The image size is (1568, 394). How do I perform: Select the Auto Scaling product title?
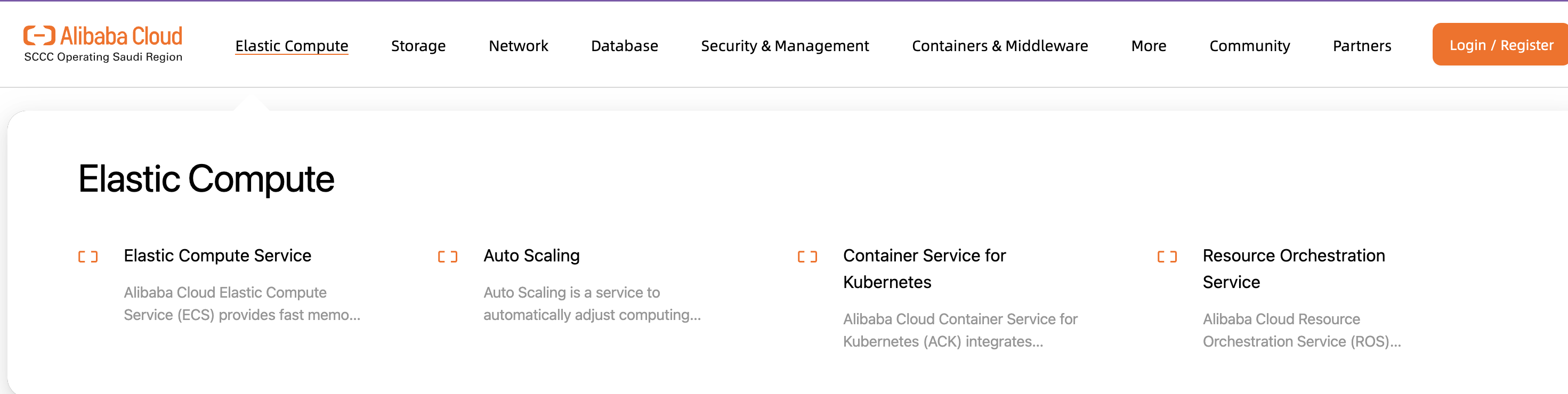tap(531, 256)
